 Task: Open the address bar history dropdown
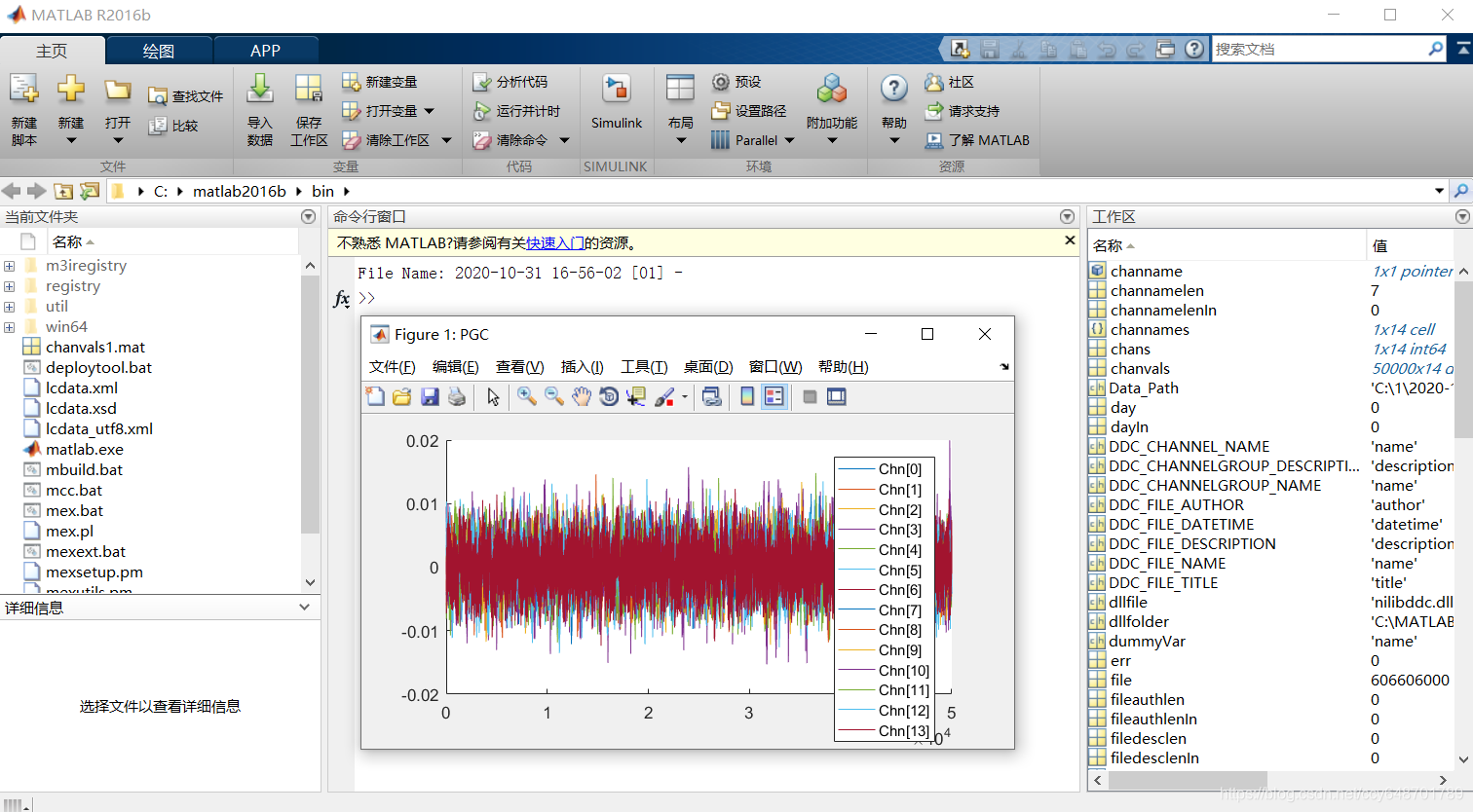point(1439,191)
